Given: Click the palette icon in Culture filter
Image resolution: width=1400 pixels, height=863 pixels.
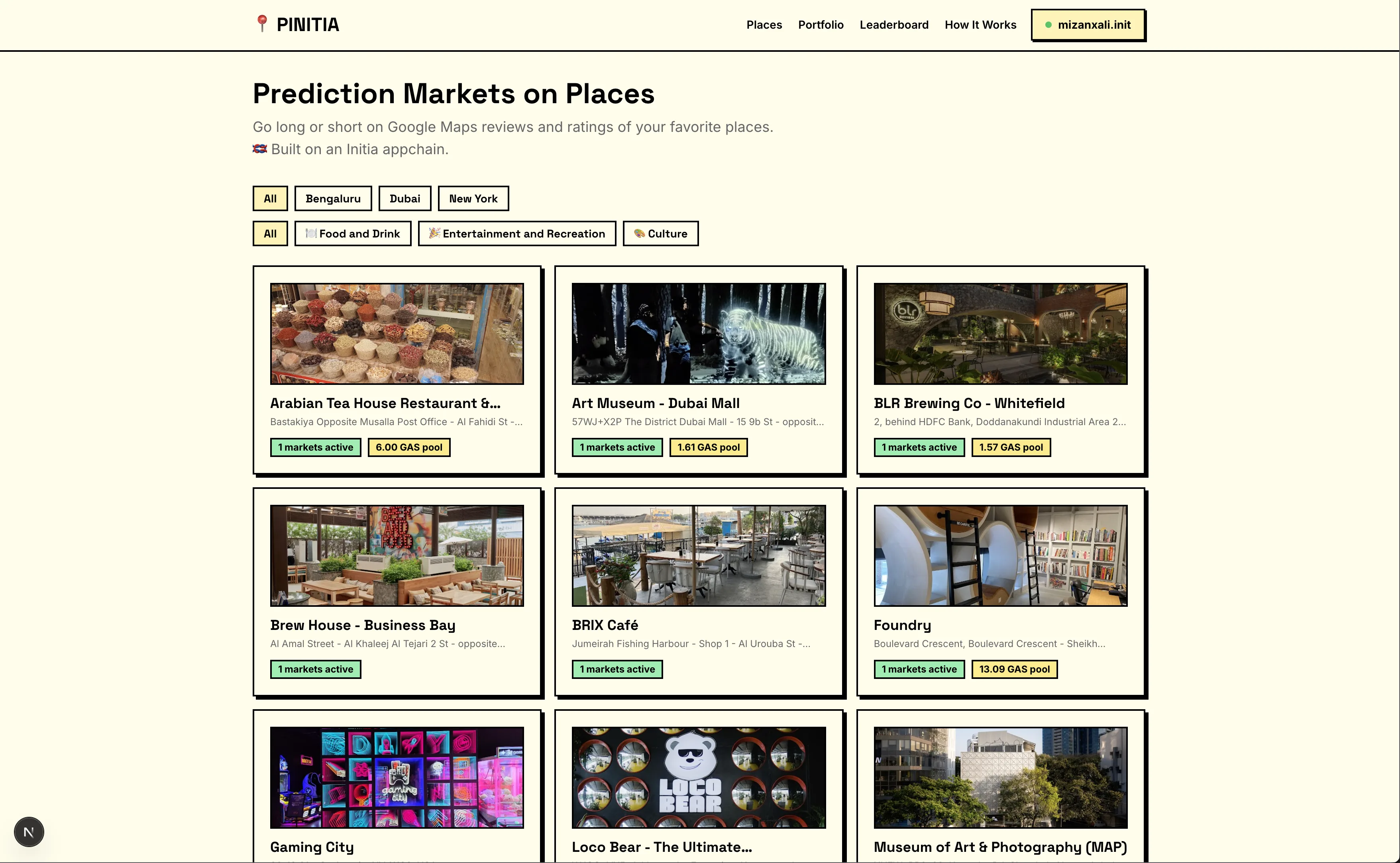Looking at the screenshot, I should point(639,233).
